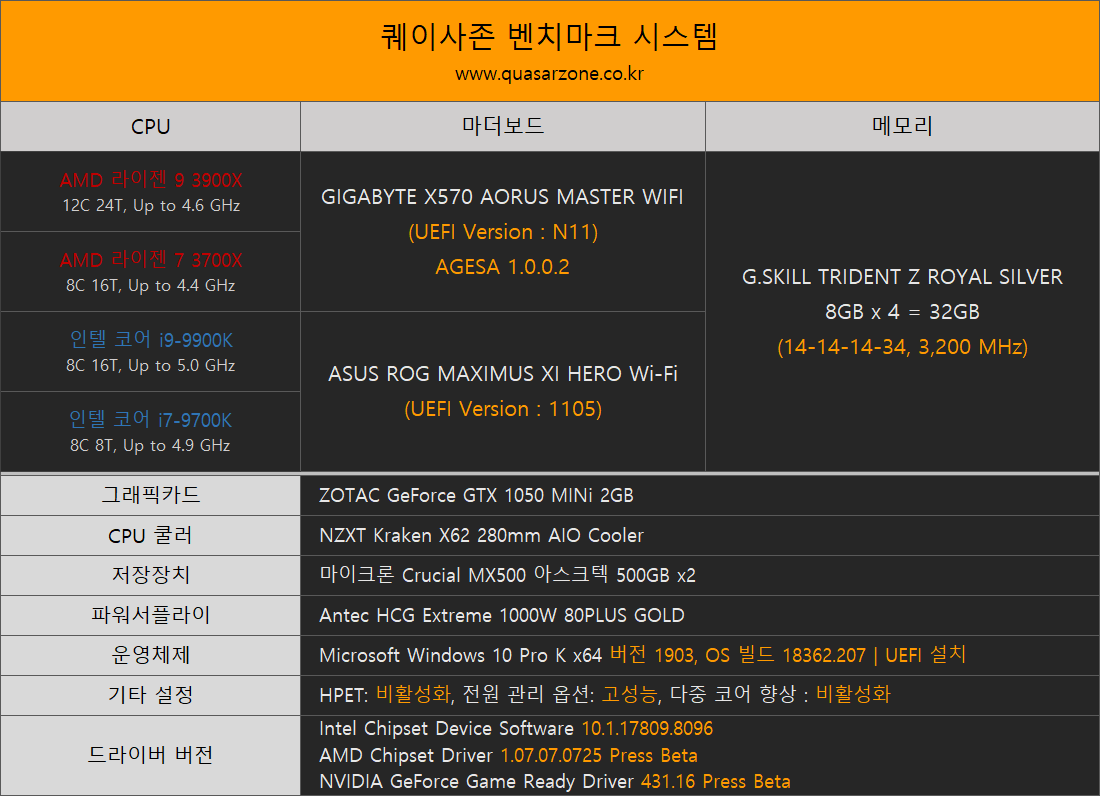This screenshot has width=1100, height=796.
Task: Click the UEFI 설치 text
Action: [x=925, y=655]
